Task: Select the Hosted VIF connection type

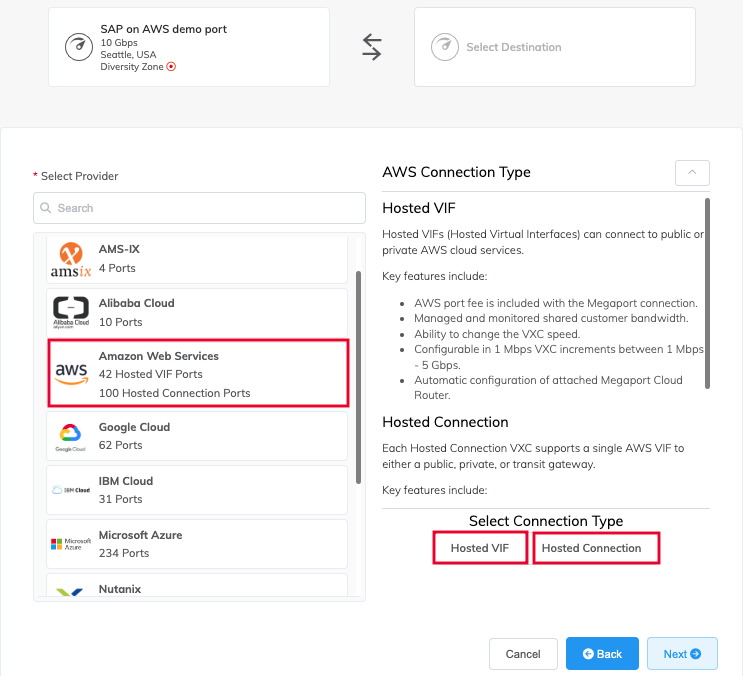Action: 480,548
